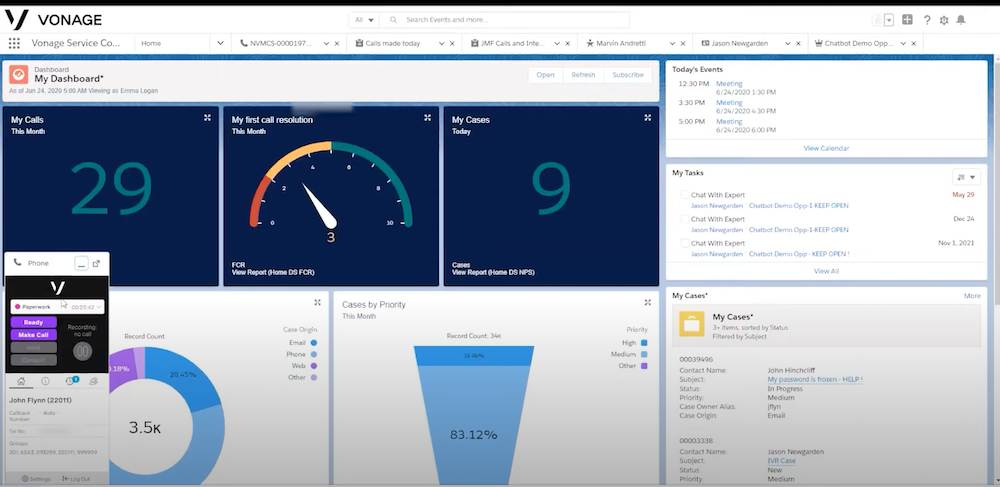Open the softphone Settings option
This screenshot has height=487, width=1000.
point(36,479)
